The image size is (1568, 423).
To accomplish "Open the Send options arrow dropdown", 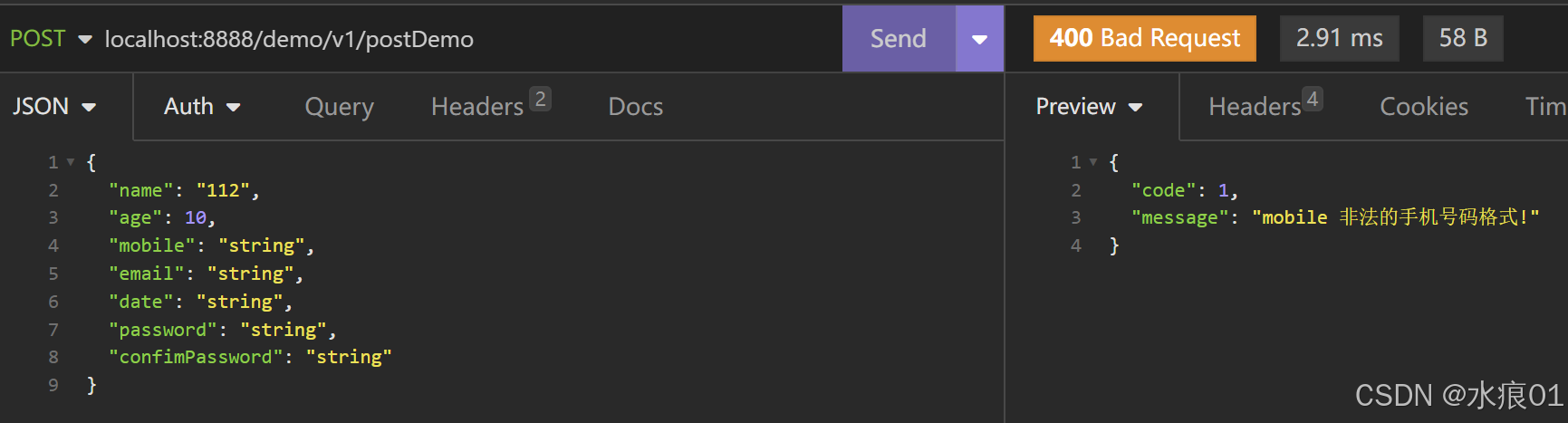I will point(979,39).
